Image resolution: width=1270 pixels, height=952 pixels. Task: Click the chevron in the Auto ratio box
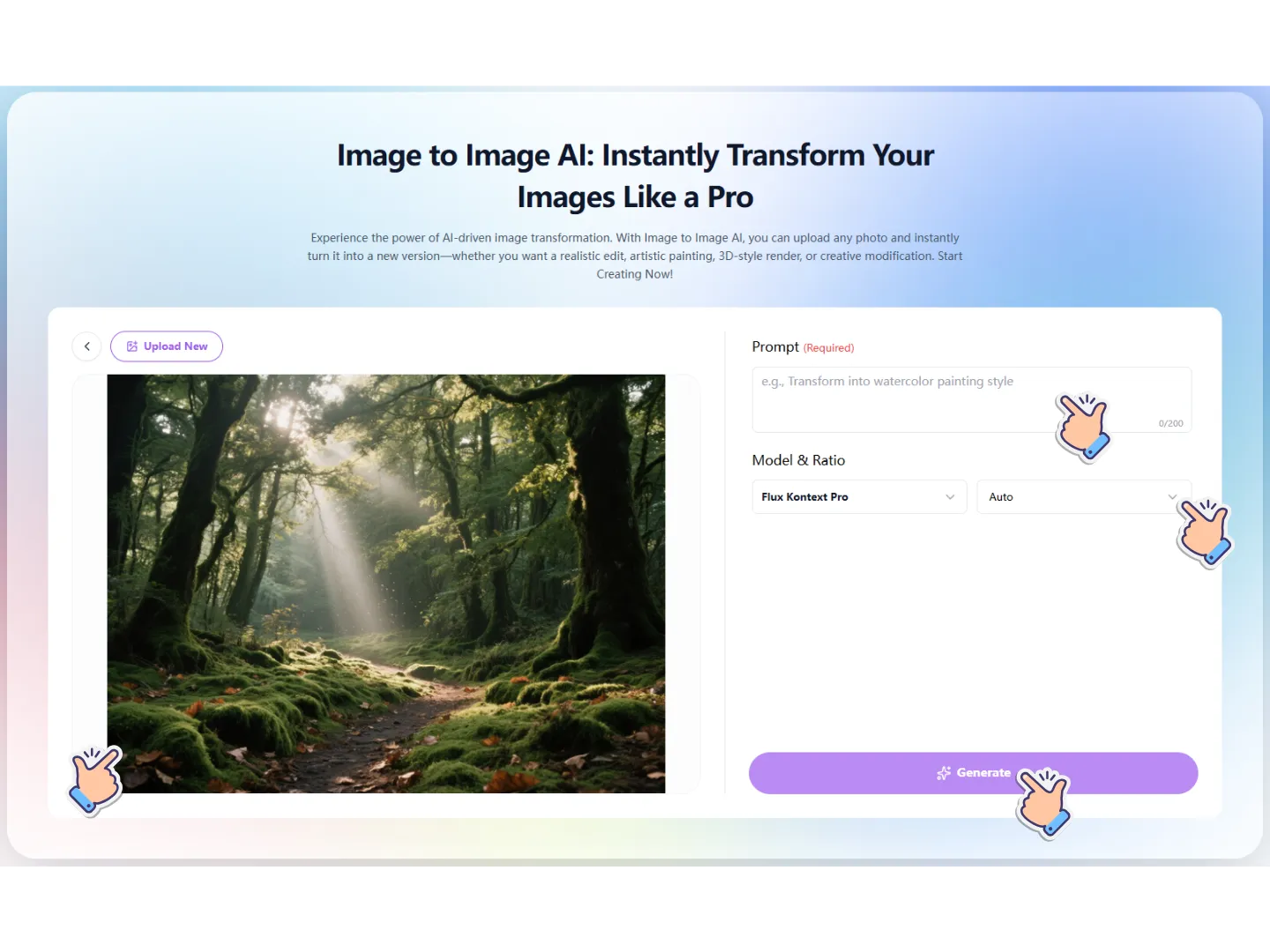[x=1172, y=497]
